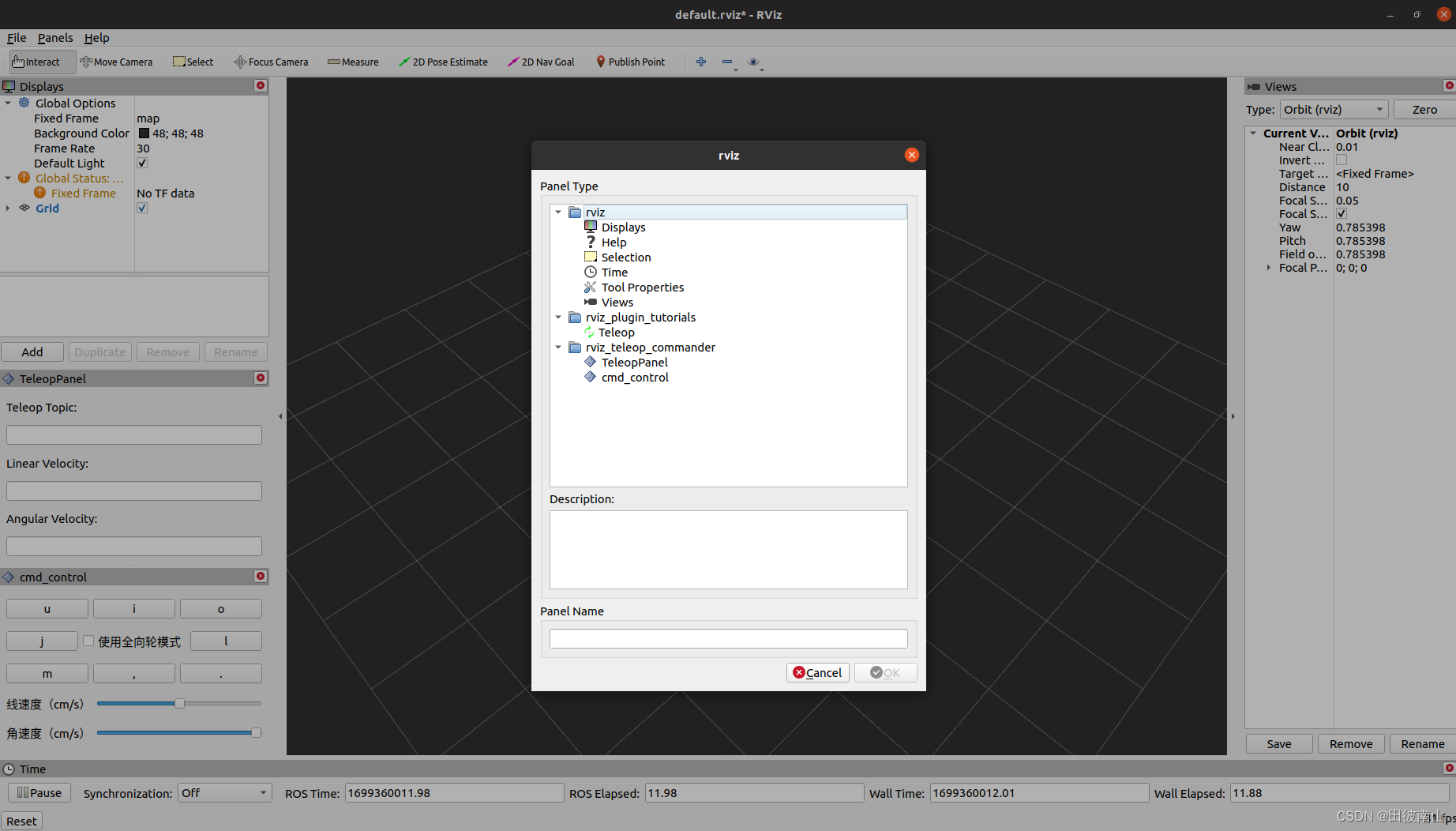Collapse left dock with arrow handle

point(280,415)
